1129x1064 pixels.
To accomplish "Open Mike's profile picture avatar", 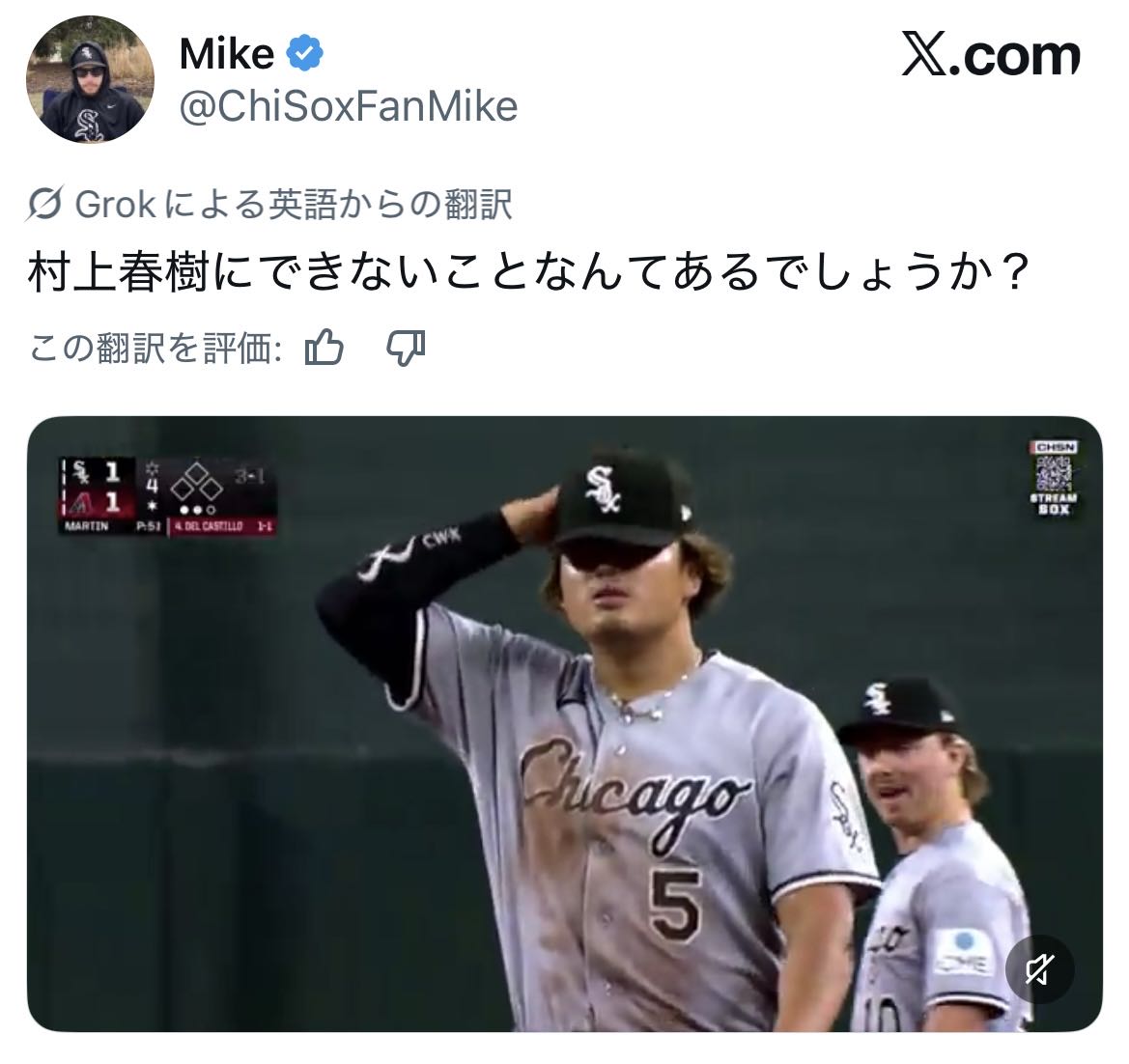I will pyautogui.click(x=90, y=79).
